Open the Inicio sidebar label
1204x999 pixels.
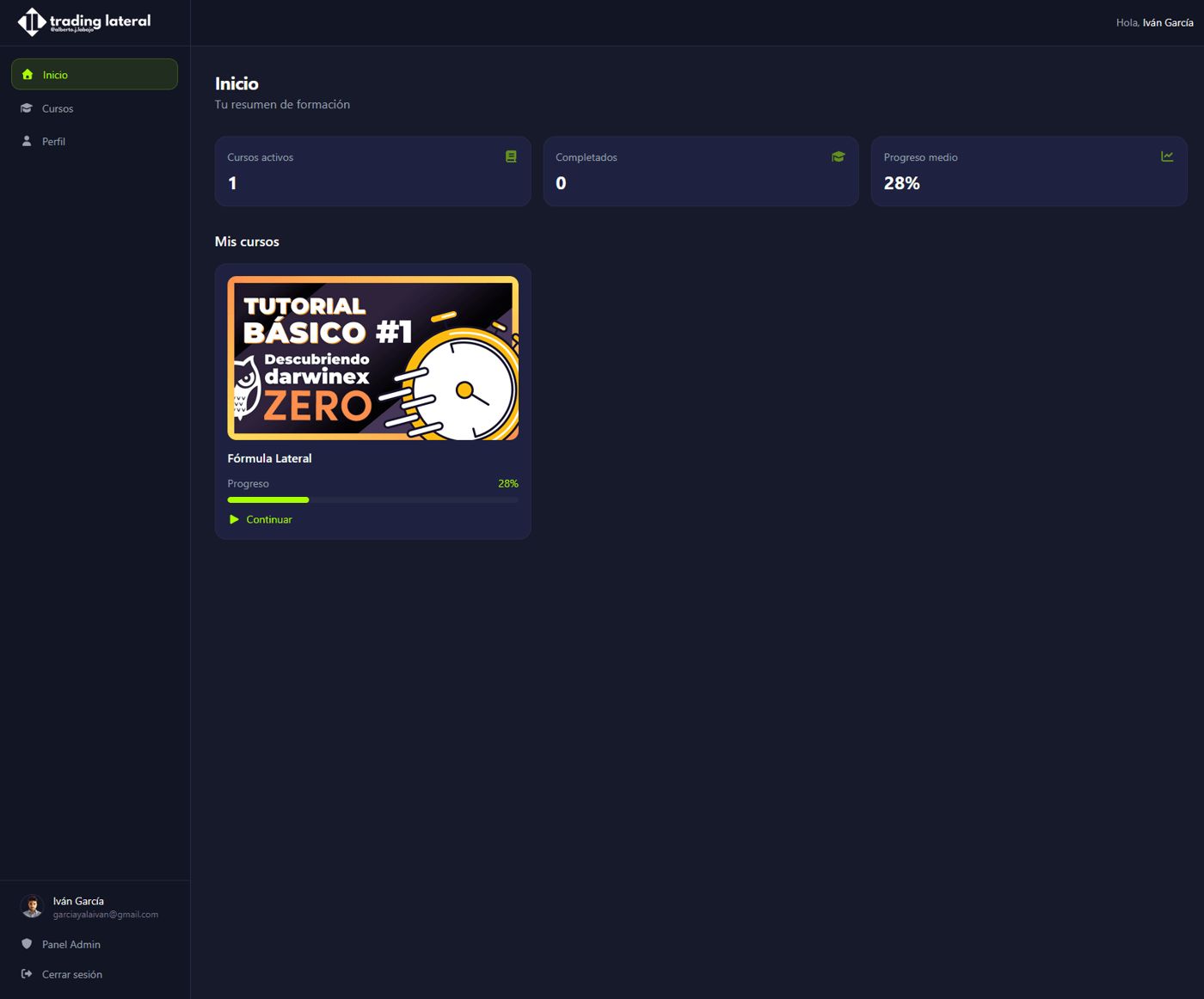55,75
